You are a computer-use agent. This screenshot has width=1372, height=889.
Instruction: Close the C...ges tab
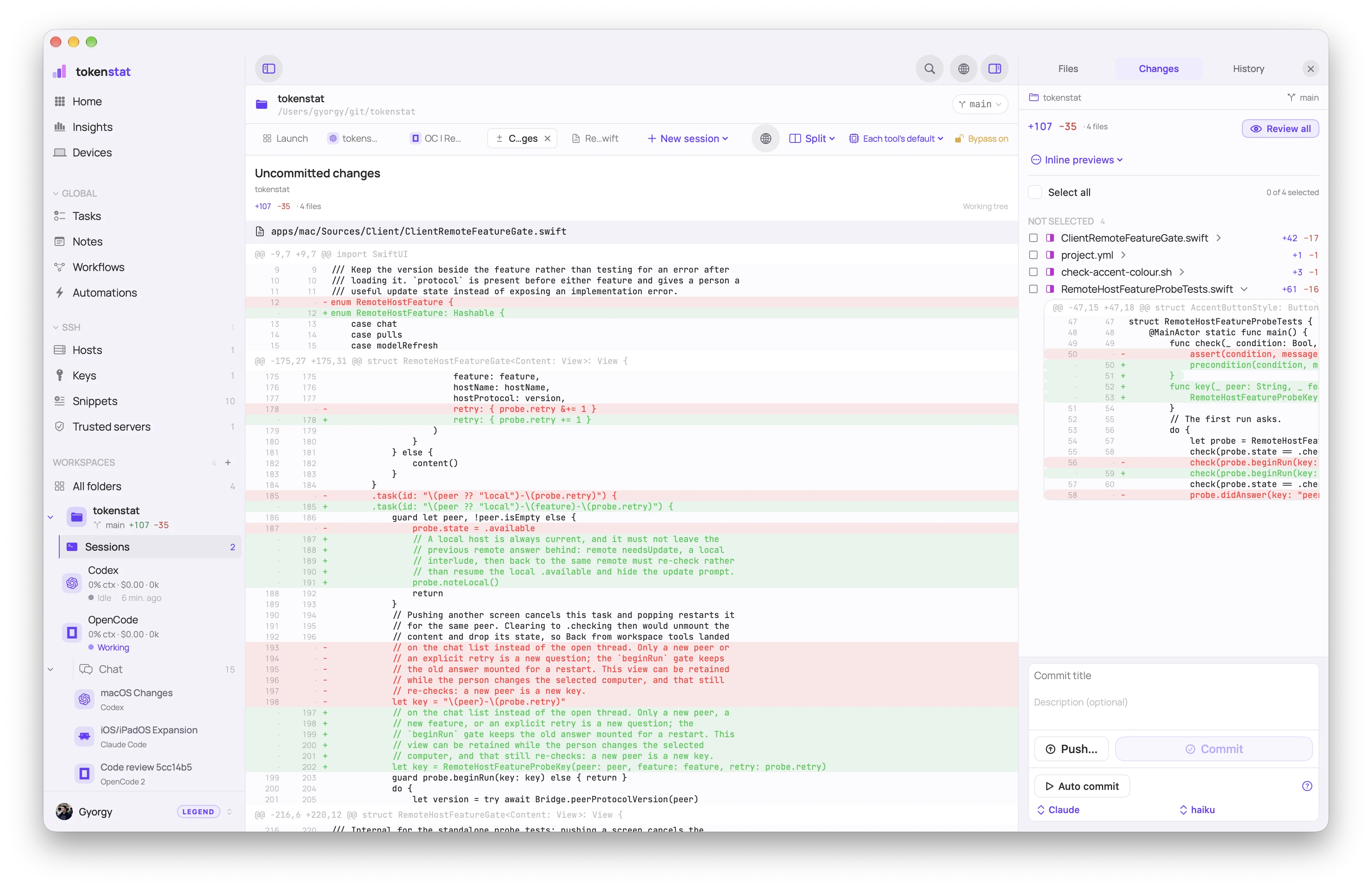[x=548, y=138]
